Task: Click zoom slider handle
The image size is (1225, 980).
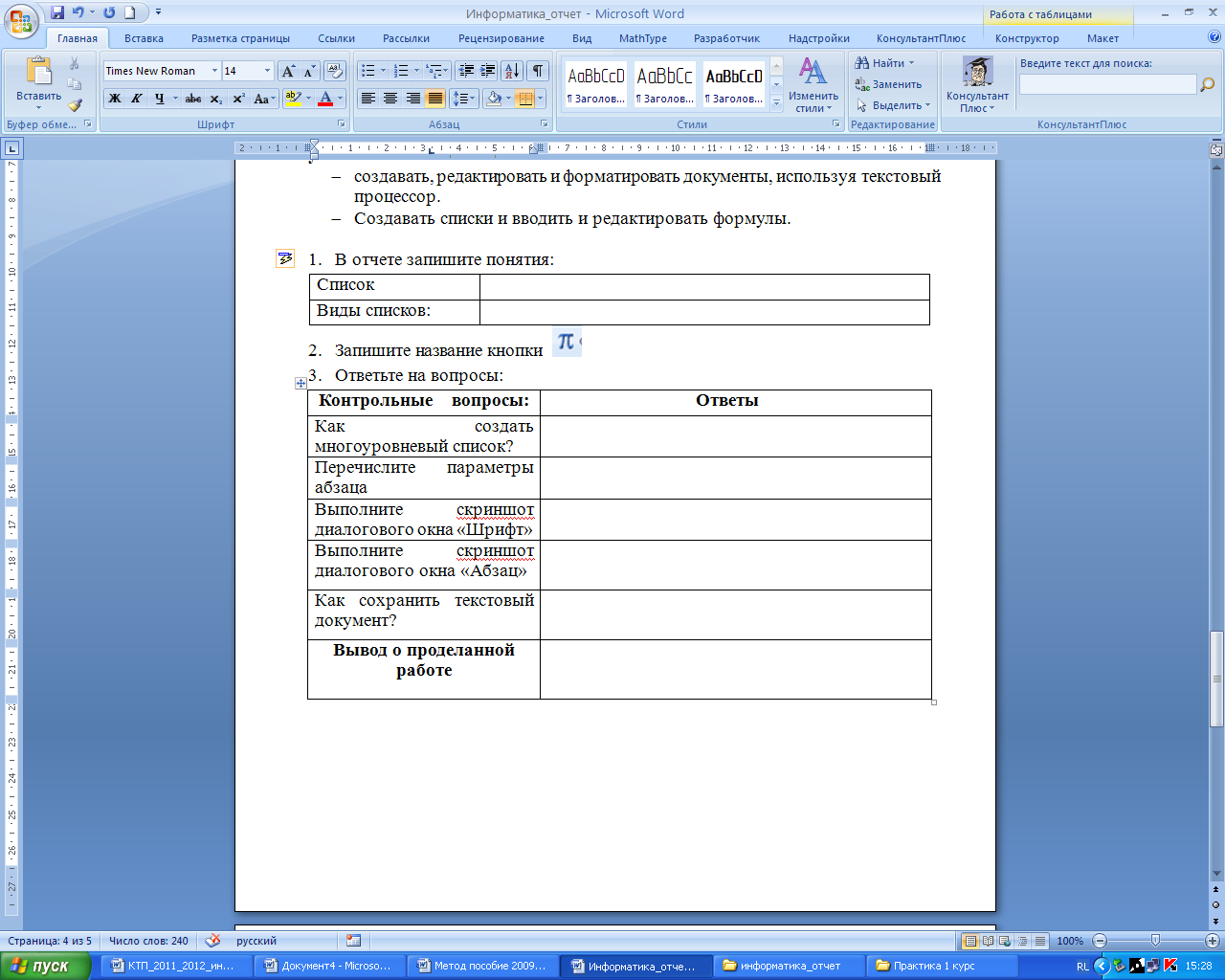Action: (x=1155, y=941)
